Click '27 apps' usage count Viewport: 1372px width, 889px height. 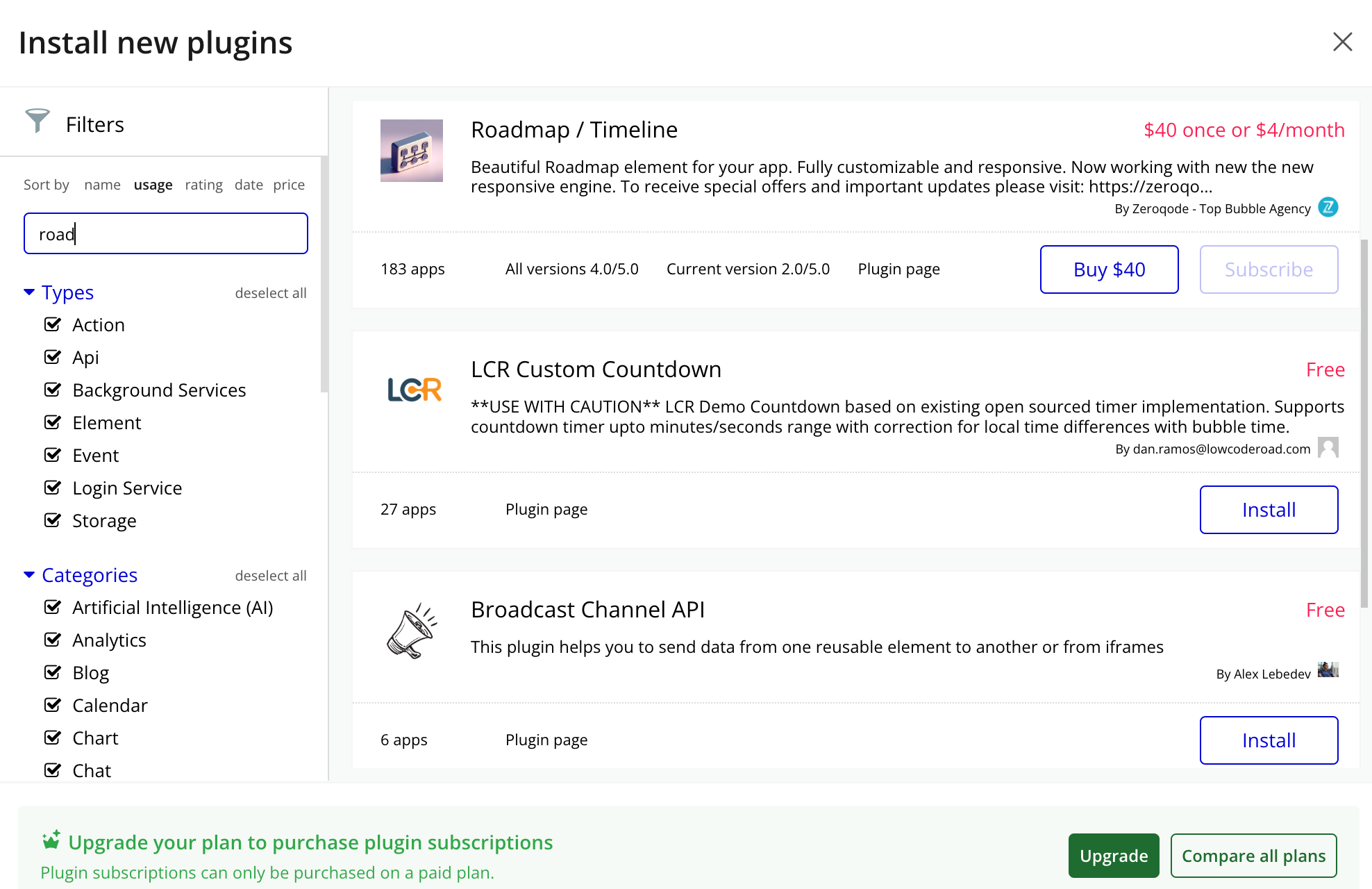pyautogui.click(x=408, y=510)
